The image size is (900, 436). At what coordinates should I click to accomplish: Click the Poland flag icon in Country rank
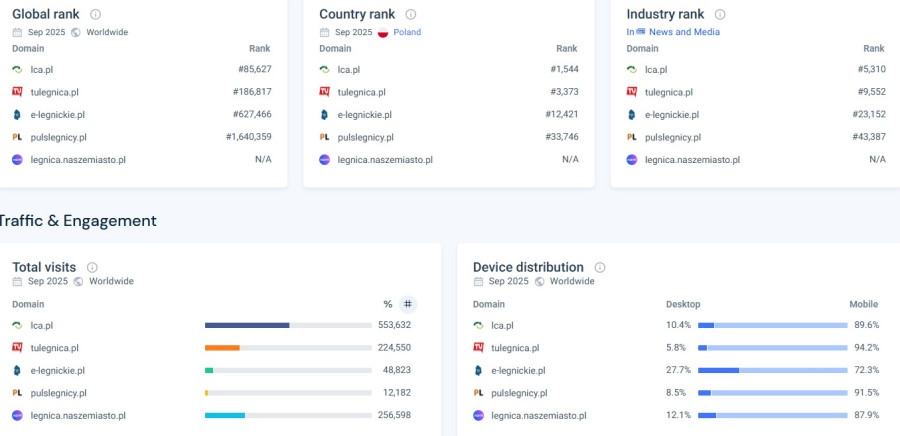point(383,32)
